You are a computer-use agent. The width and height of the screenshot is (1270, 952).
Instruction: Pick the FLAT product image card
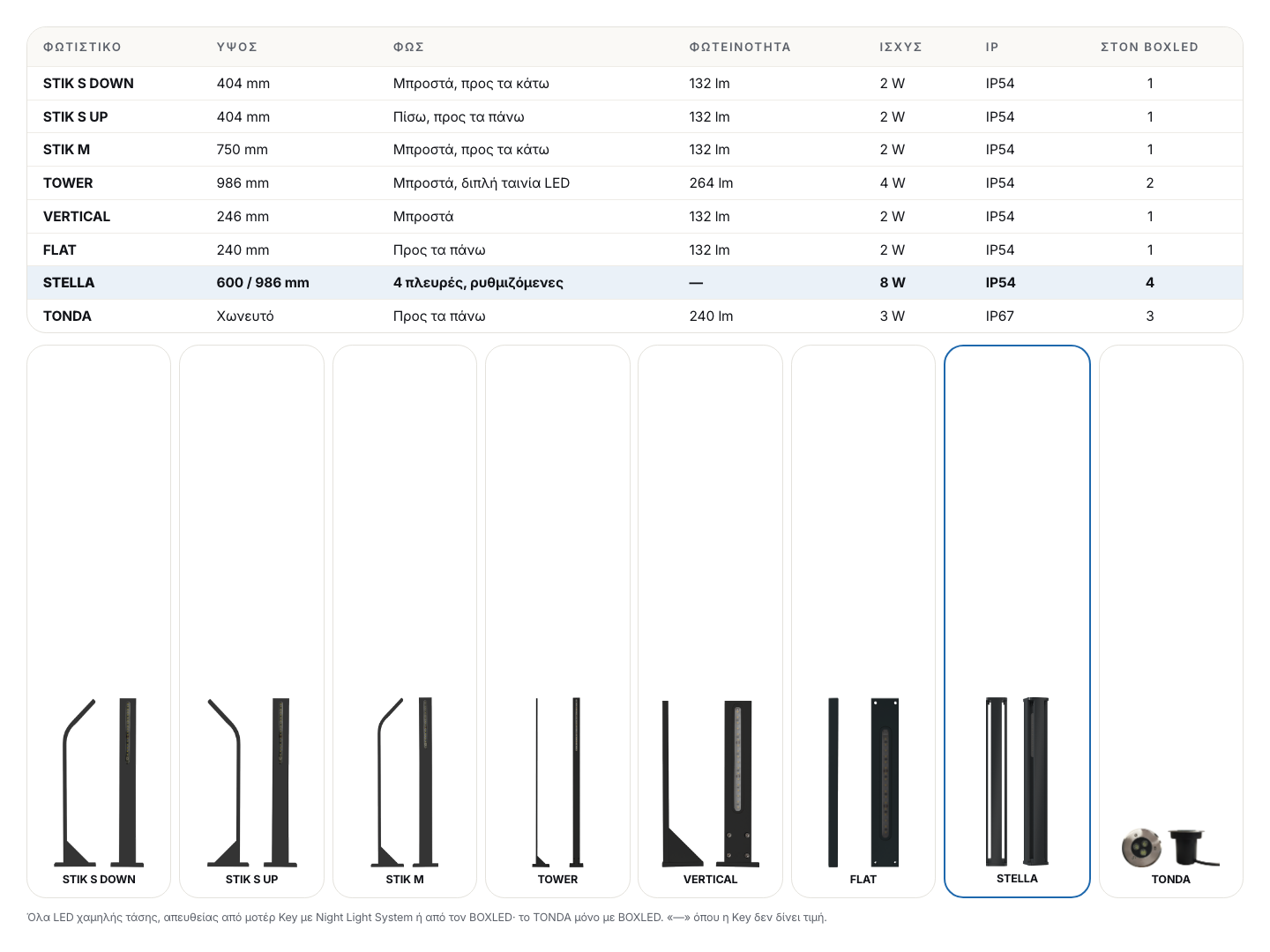(863, 621)
